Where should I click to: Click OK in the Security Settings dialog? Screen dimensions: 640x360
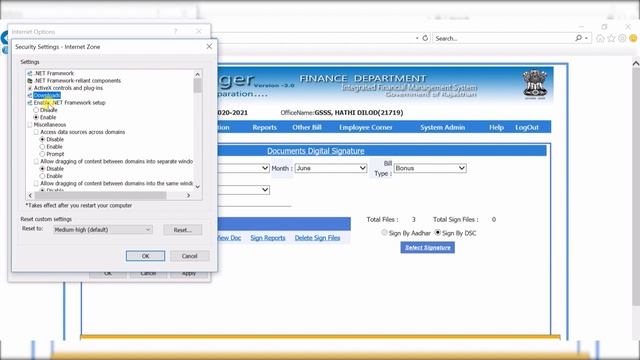[145, 256]
